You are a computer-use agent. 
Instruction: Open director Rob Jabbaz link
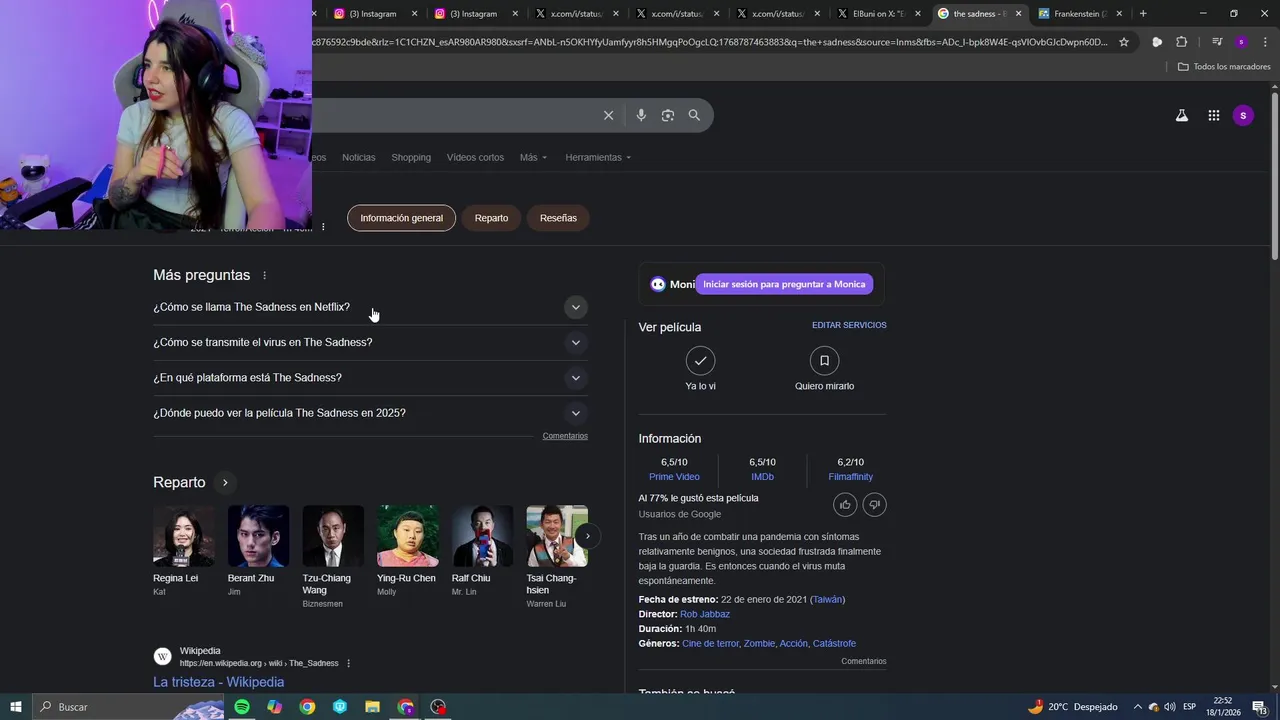[705, 614]
